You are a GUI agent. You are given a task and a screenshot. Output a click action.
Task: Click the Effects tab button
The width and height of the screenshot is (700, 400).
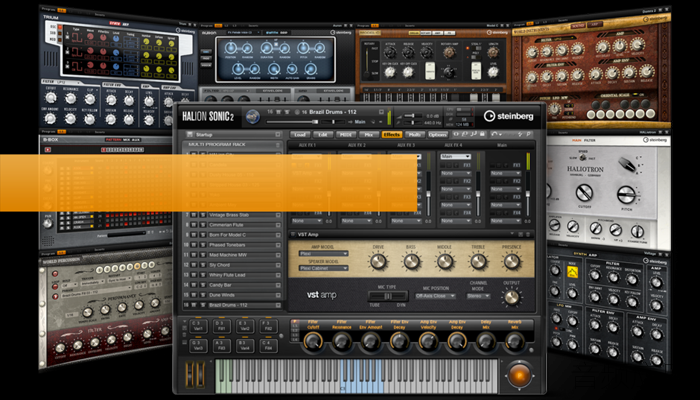[392, 134]
